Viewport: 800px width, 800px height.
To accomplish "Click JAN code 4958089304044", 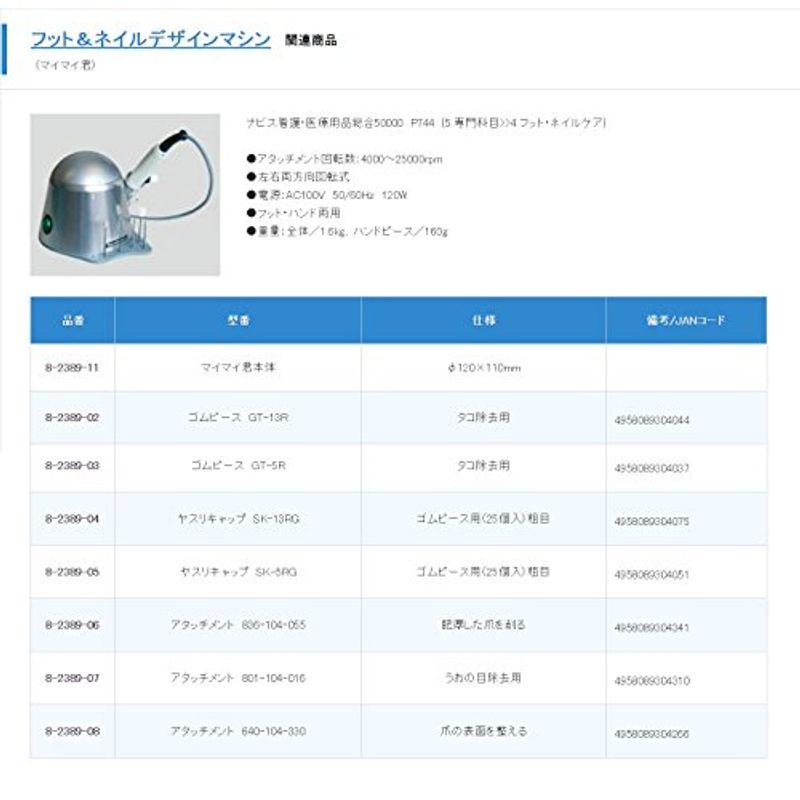I will [x=652, y=421].
